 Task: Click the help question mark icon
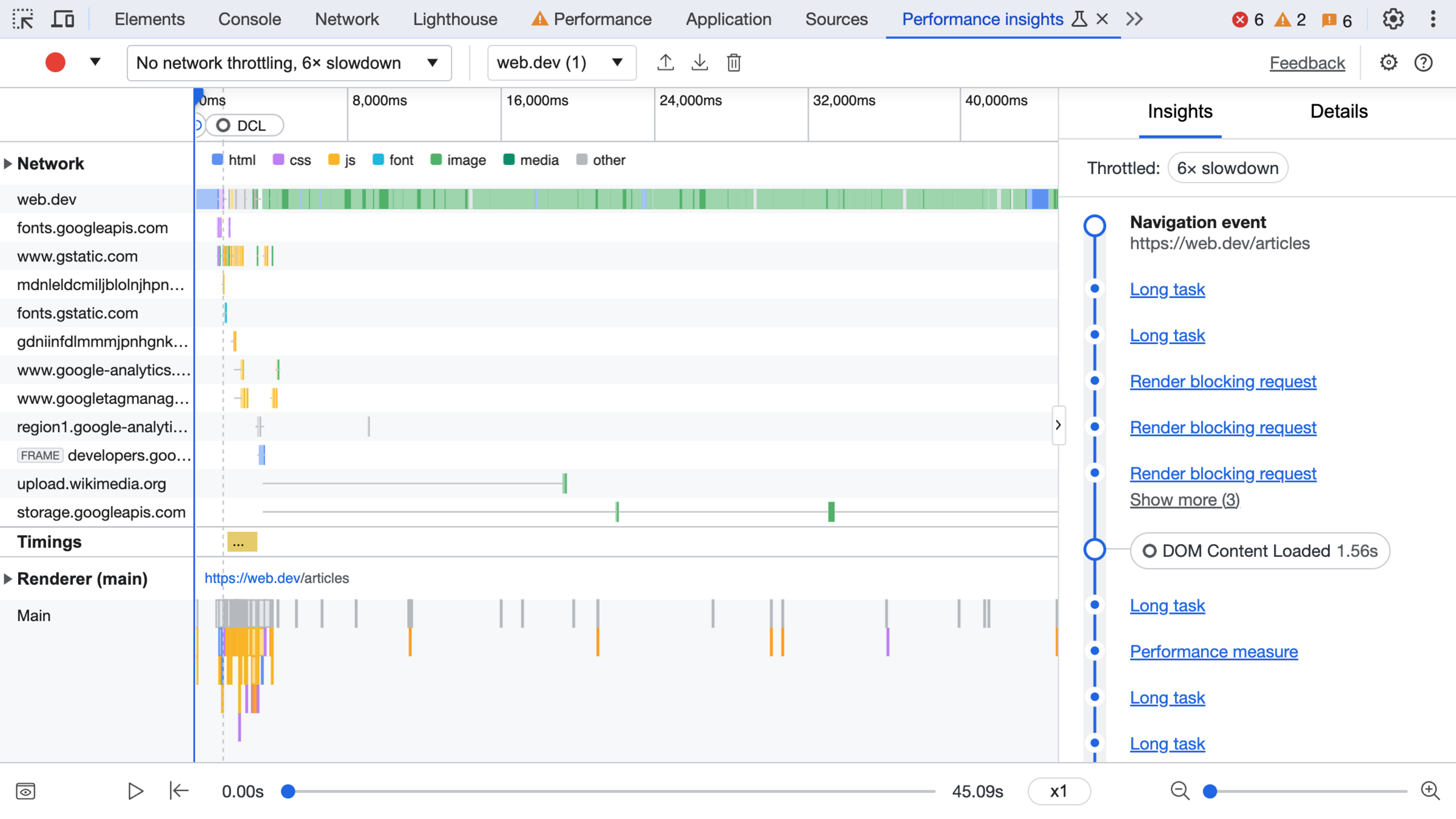pyautogui.click(x=1423, y=62)
